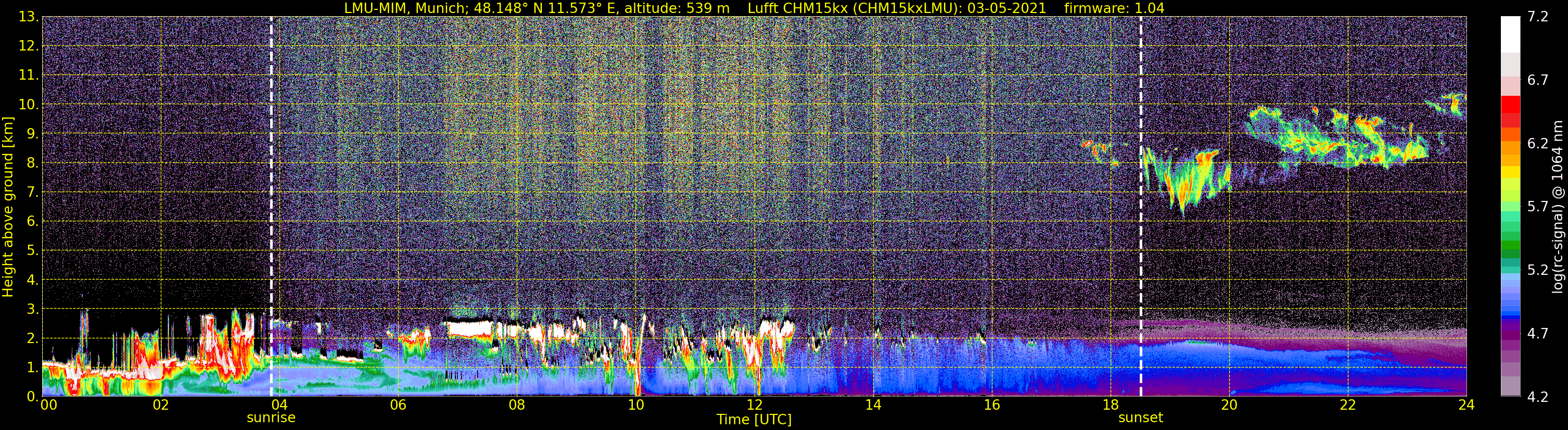This screenshot has width=1568, height=430.
Task: Click the yellow segment of the colorbar
Action: (1510, 172)
